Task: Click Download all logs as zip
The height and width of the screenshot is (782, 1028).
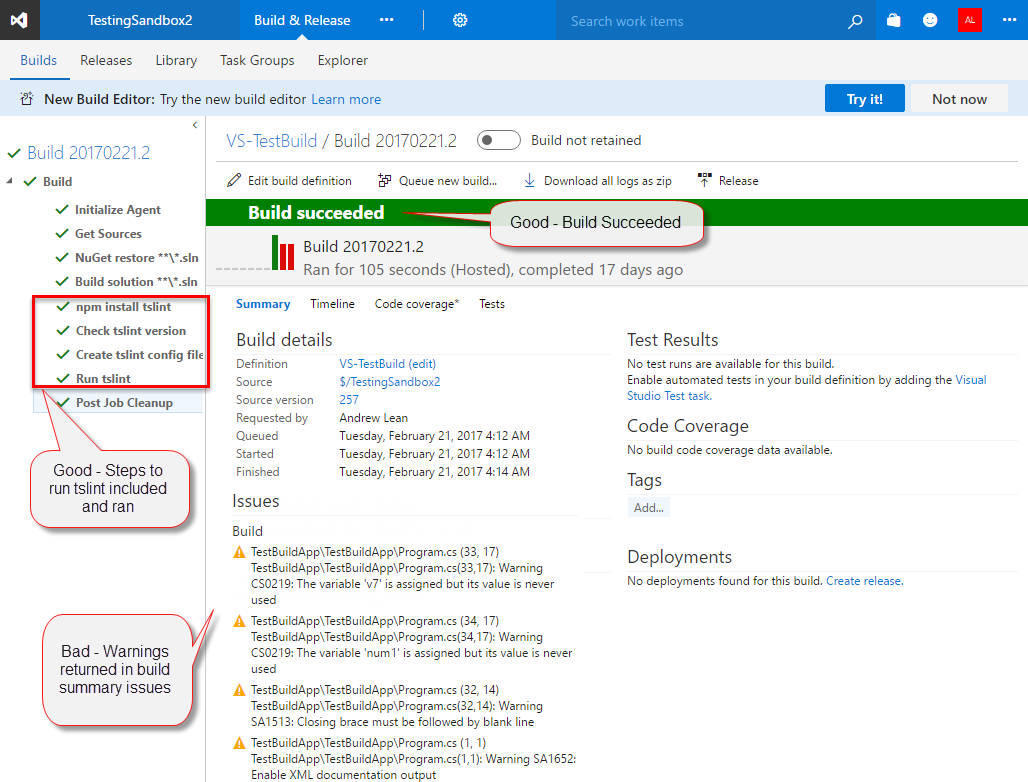Action: pos(598,181)
